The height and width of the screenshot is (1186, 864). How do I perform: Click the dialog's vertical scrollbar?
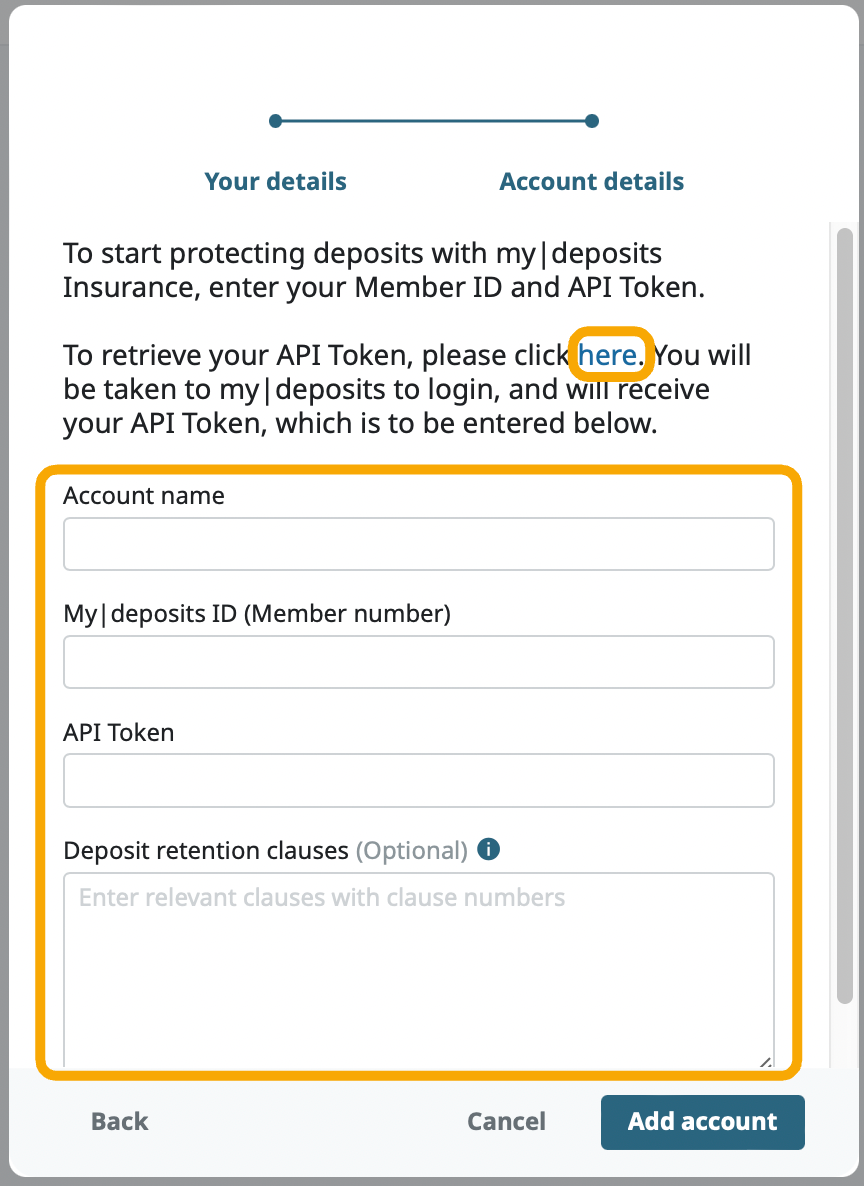[x=845, y=600]
